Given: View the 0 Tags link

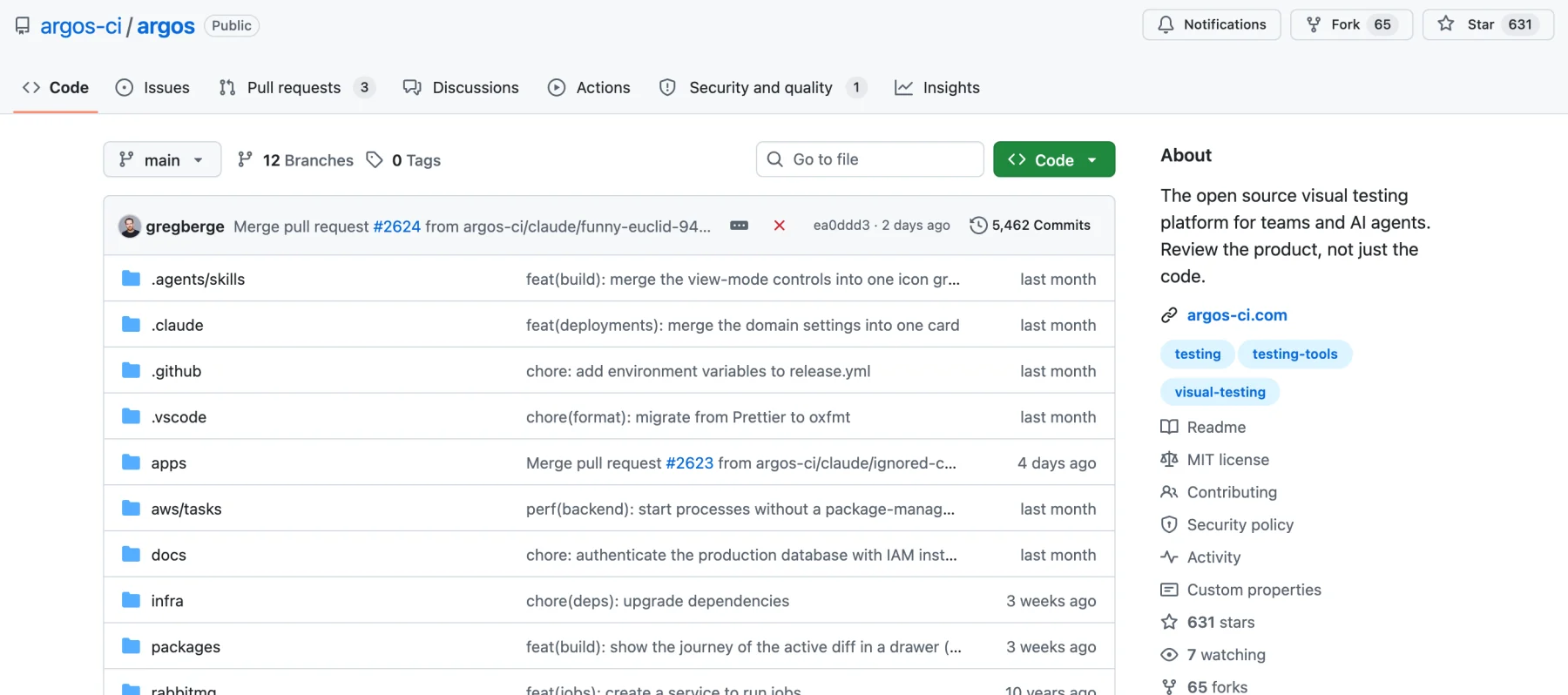Looking at the screenshot, I should pyautogui.click(x=403, y=160).
